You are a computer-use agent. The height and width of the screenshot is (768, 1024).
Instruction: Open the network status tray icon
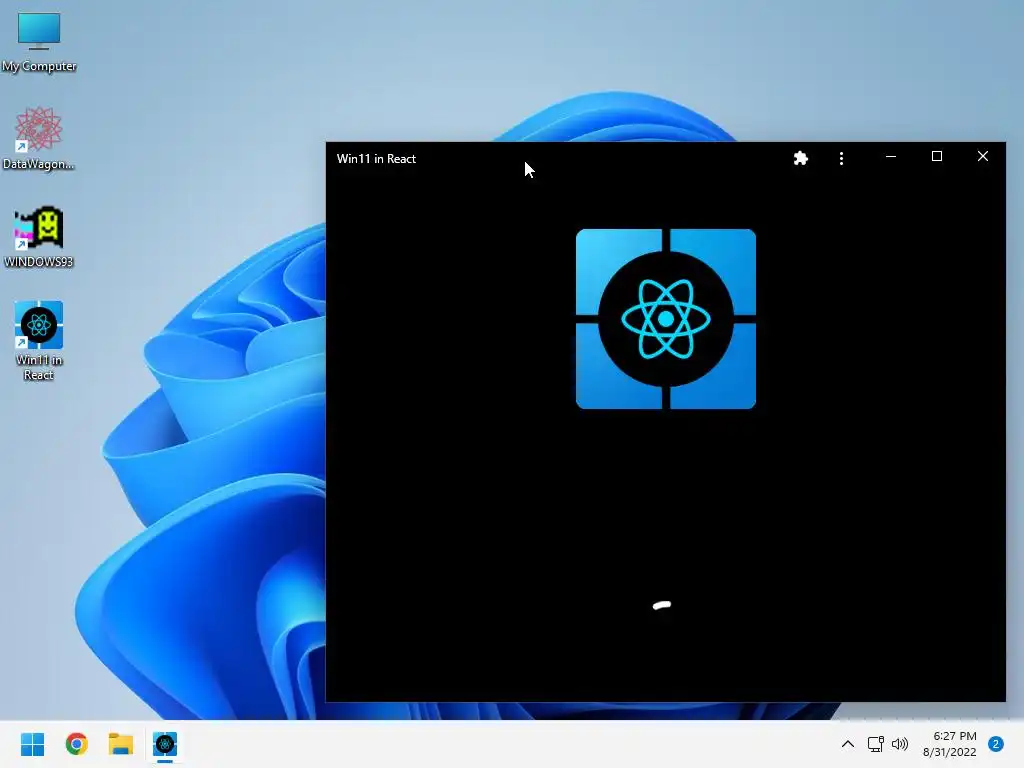pyautogui.click(x=875, y=744)
